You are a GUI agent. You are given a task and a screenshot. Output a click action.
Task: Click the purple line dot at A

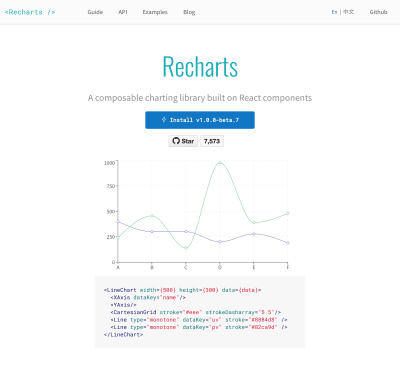point(118,221)
